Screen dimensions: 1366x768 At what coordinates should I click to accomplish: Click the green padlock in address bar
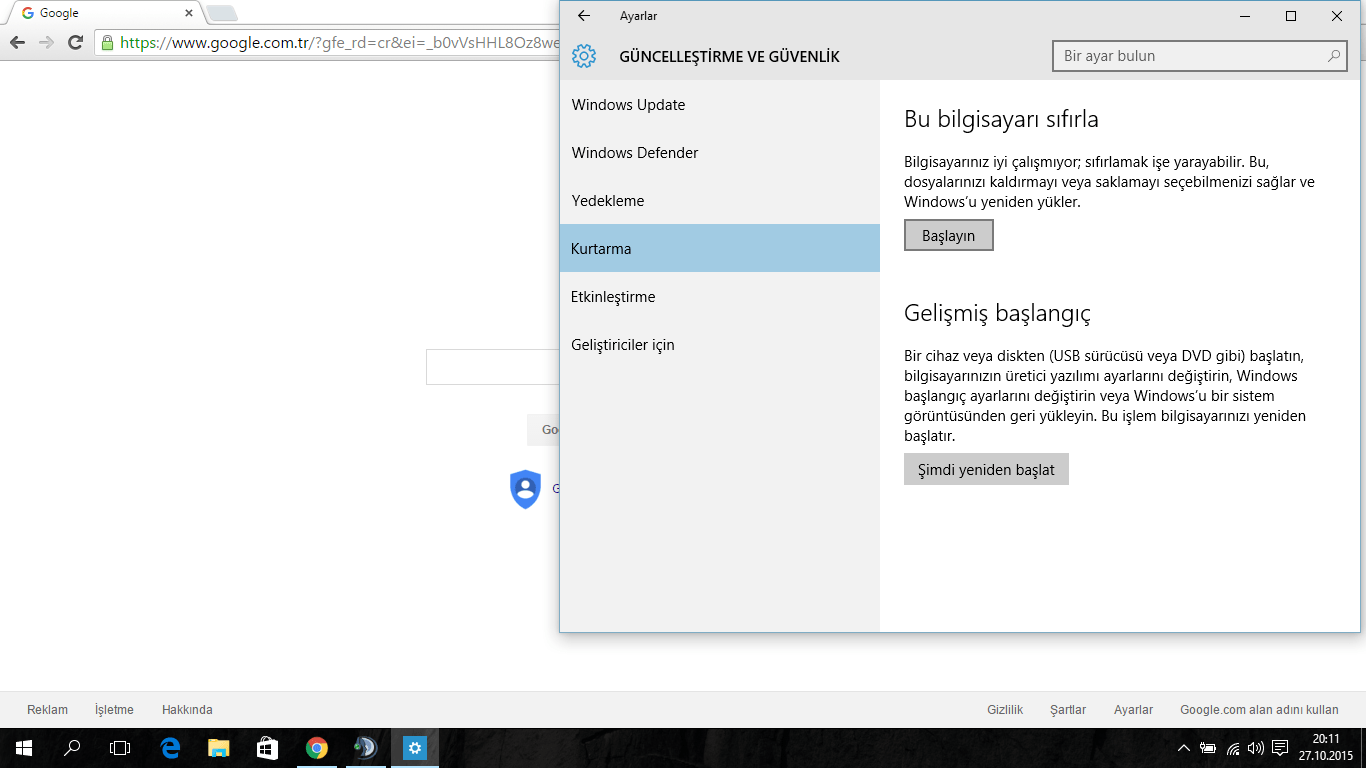[107, 42]
